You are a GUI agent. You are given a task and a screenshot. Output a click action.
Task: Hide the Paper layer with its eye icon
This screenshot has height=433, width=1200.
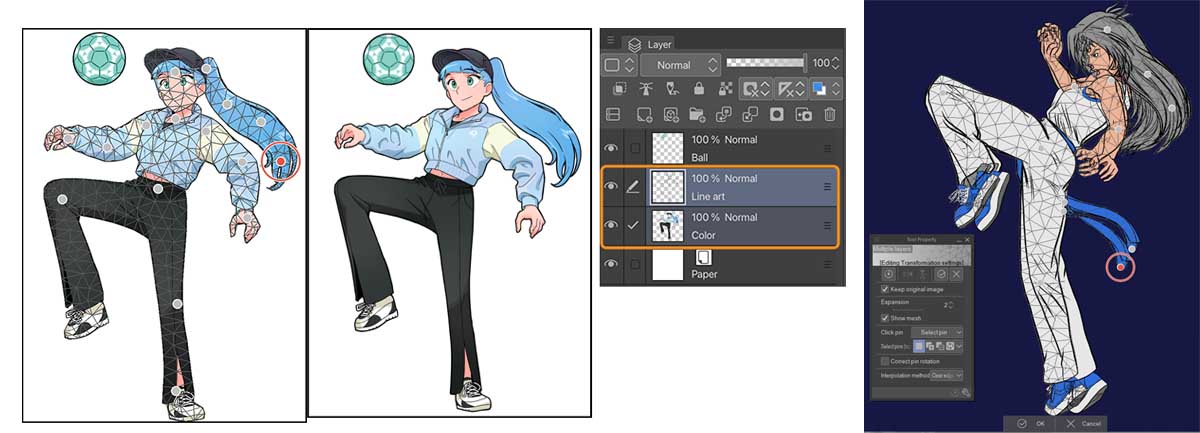pos(611,264)
